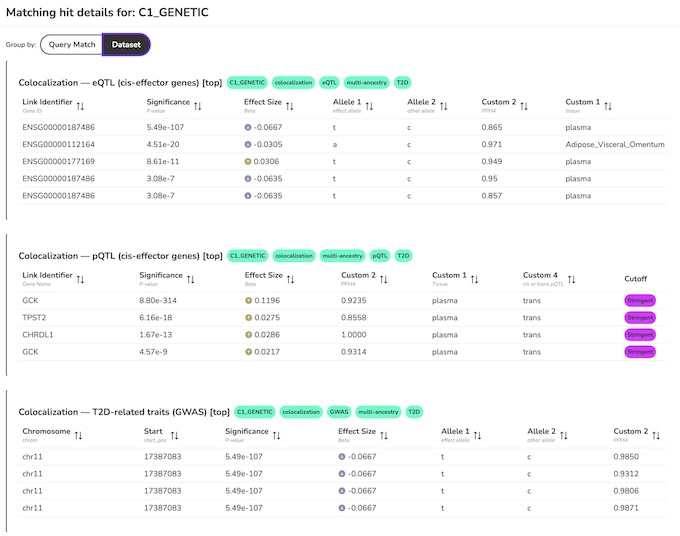Click P-value 8.80e-314 cell
The image size is (680, 536).
158,300
